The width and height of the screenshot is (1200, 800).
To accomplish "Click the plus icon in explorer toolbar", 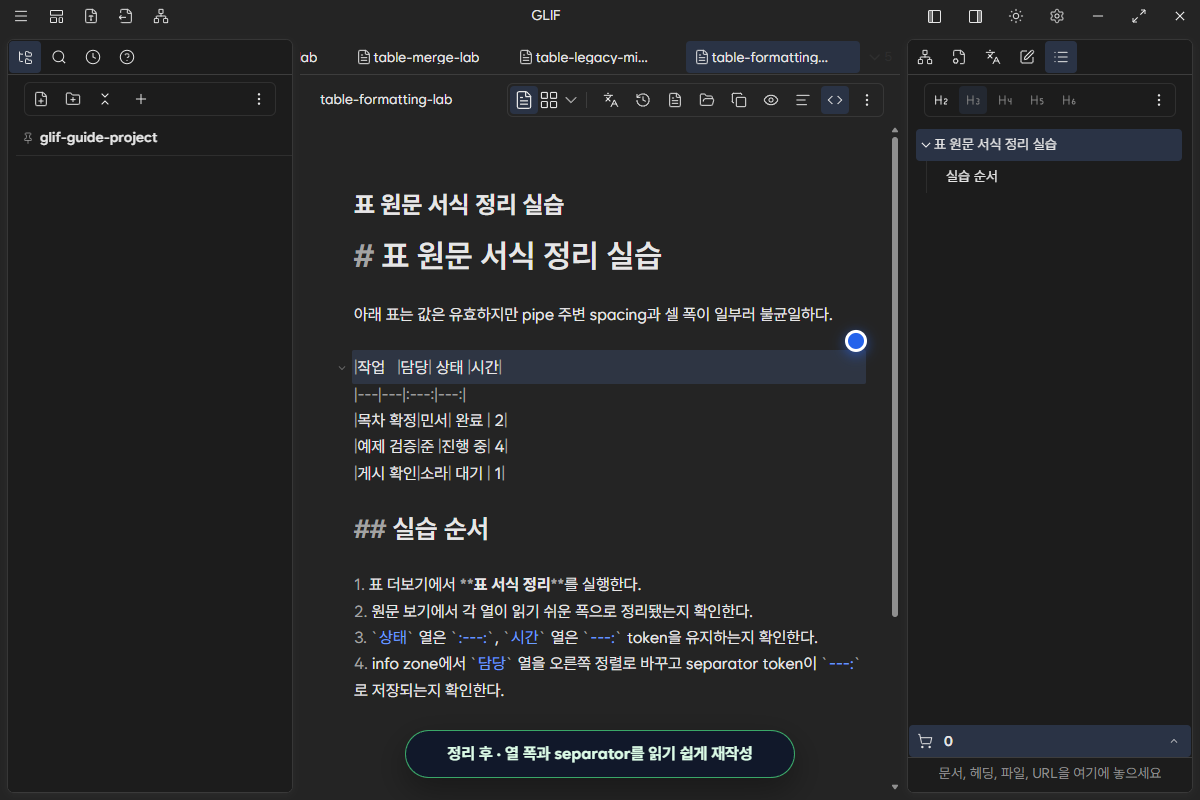I will click(141, 99).
